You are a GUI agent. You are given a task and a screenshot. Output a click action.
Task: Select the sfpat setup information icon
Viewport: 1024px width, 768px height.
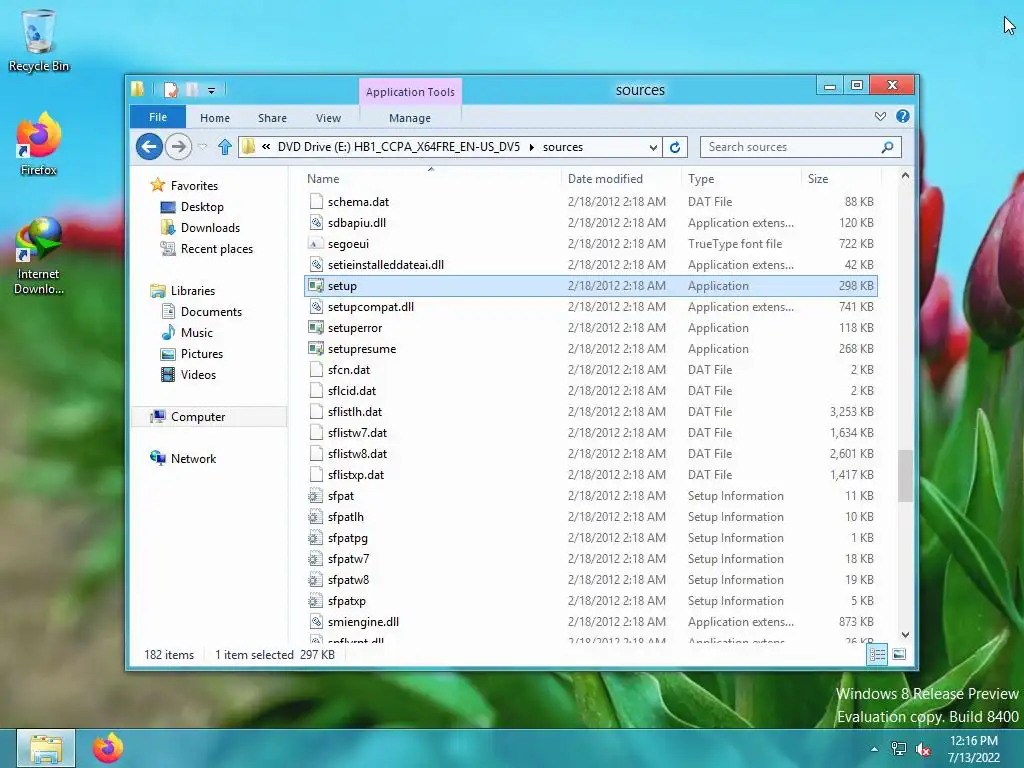316,496
